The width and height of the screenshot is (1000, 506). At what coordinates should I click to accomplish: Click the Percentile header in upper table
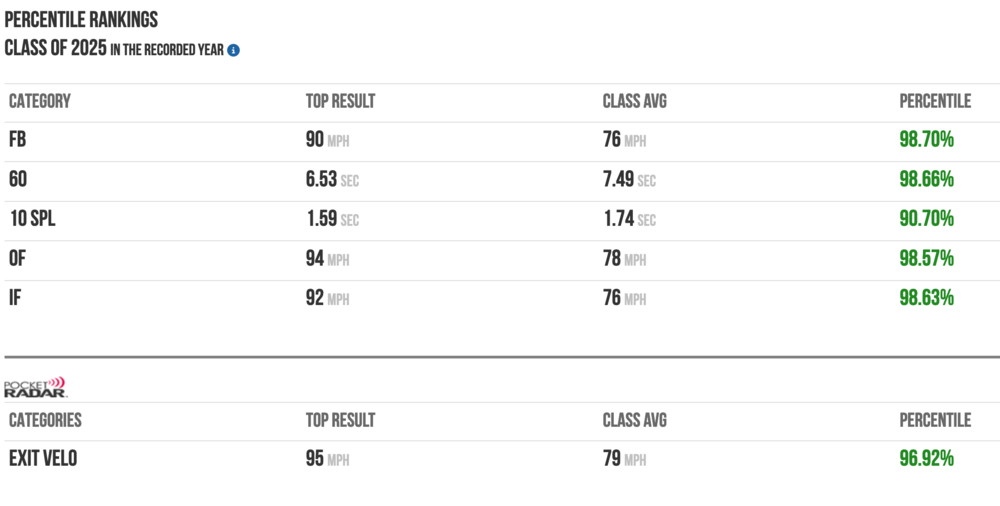[x=935, y=101]
